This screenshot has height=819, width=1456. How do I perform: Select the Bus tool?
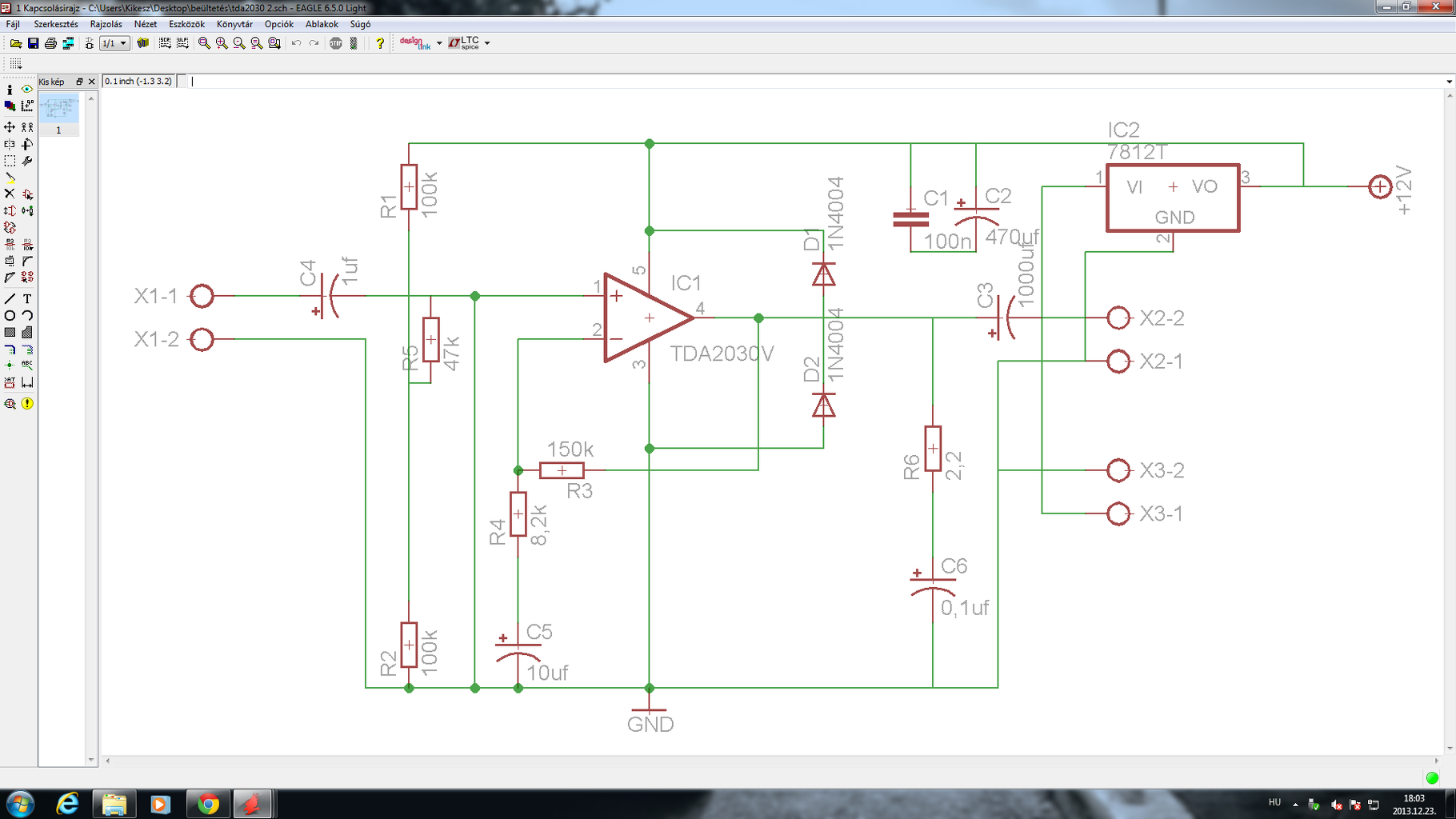coord(10,350)
